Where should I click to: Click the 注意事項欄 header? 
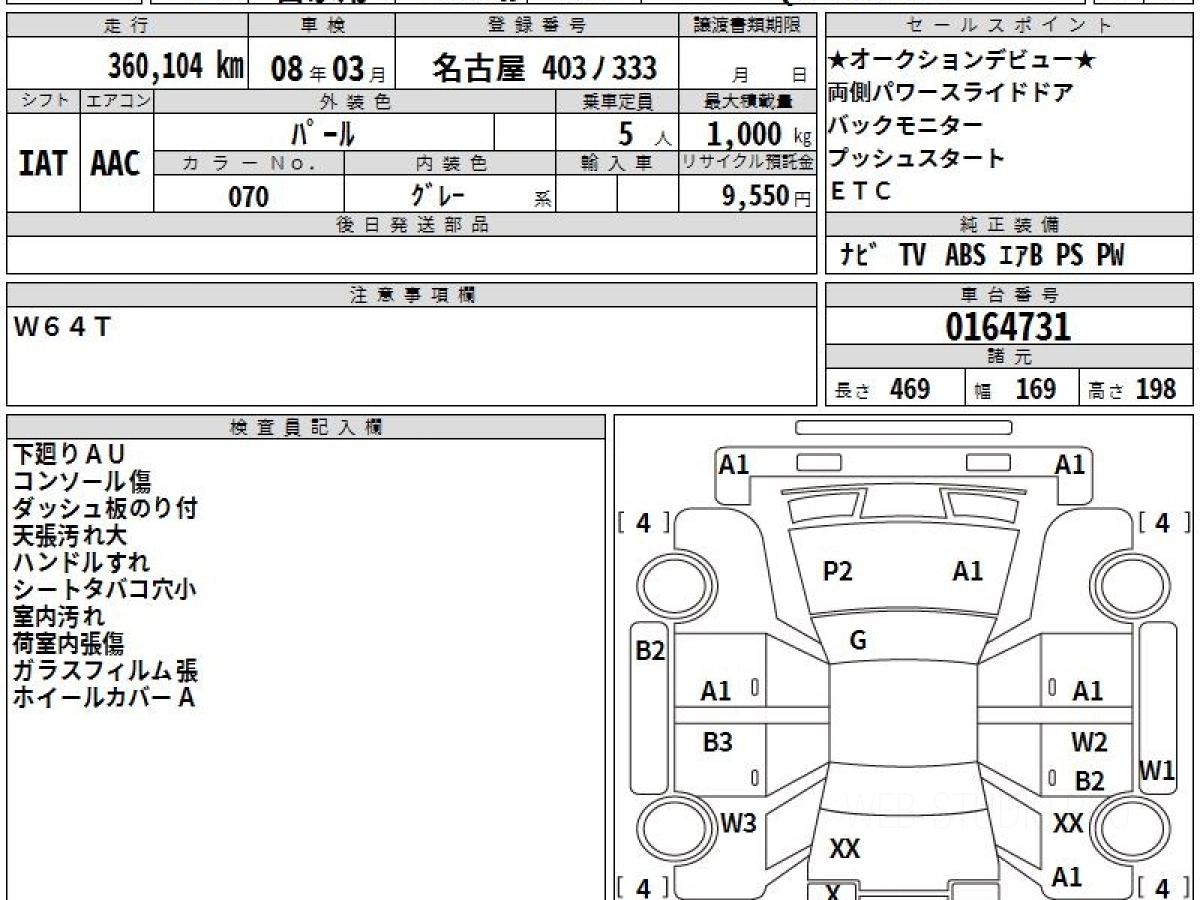411,295
